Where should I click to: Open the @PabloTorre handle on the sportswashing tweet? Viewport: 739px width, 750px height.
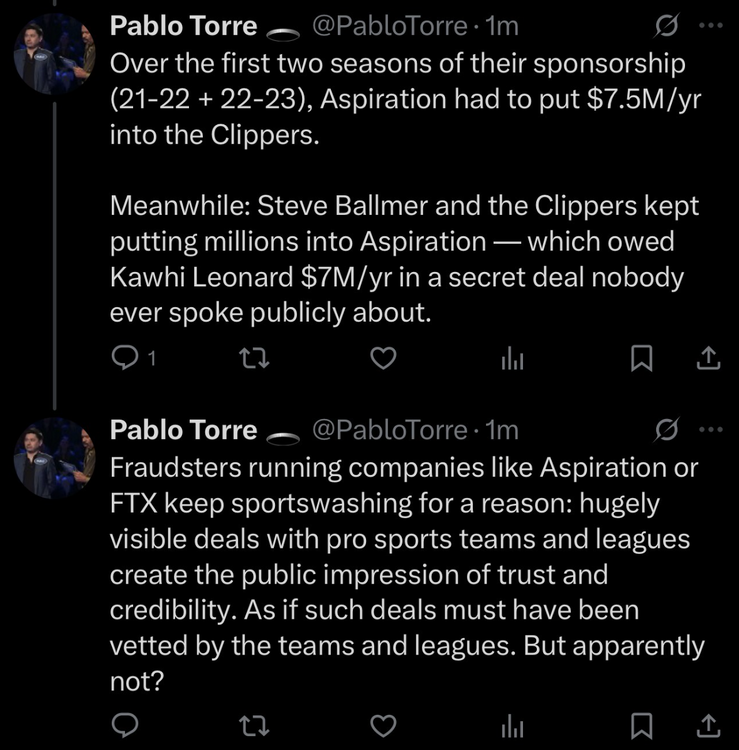pos(389,430)
